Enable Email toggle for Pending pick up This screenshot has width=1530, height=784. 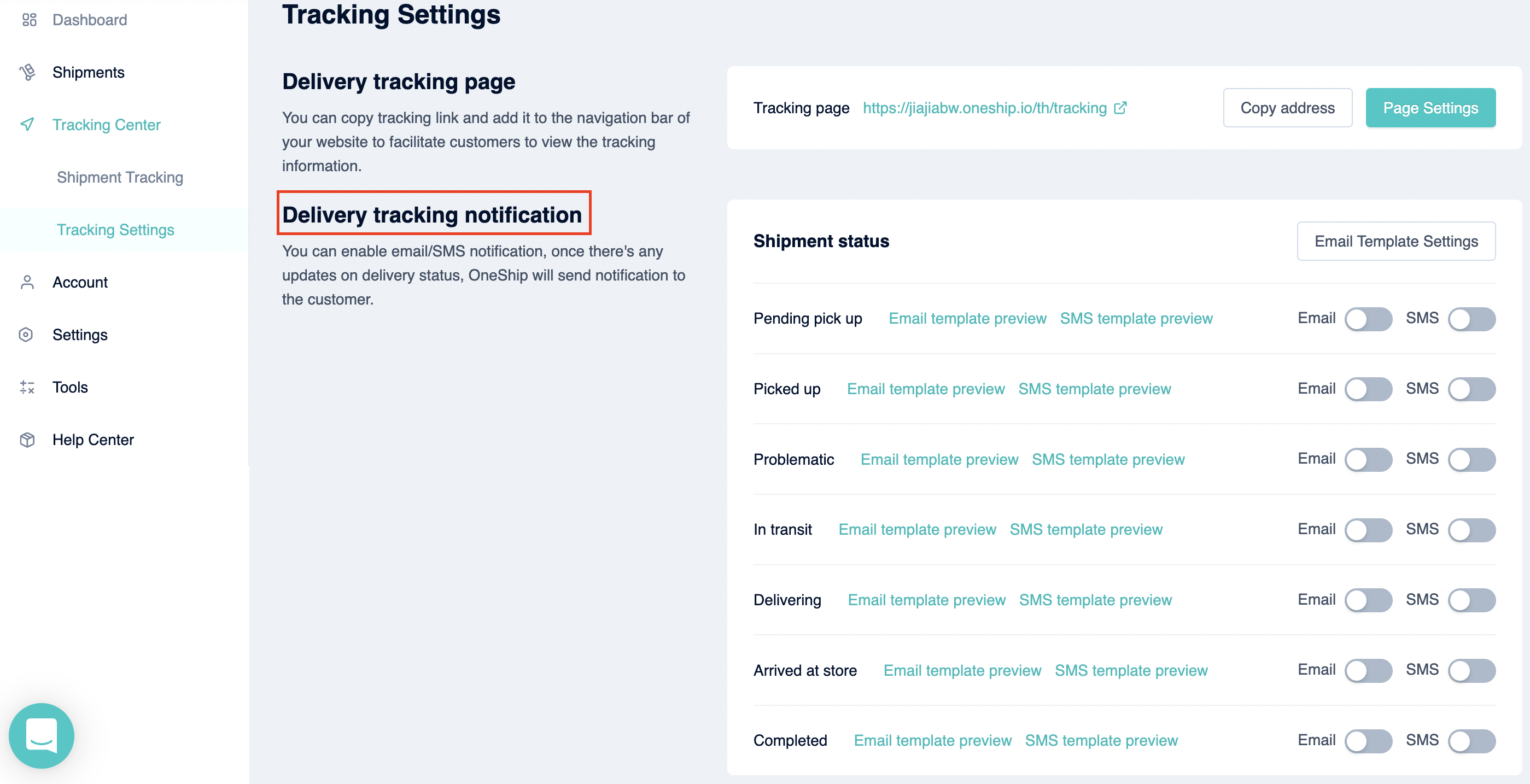point(1368,319)
